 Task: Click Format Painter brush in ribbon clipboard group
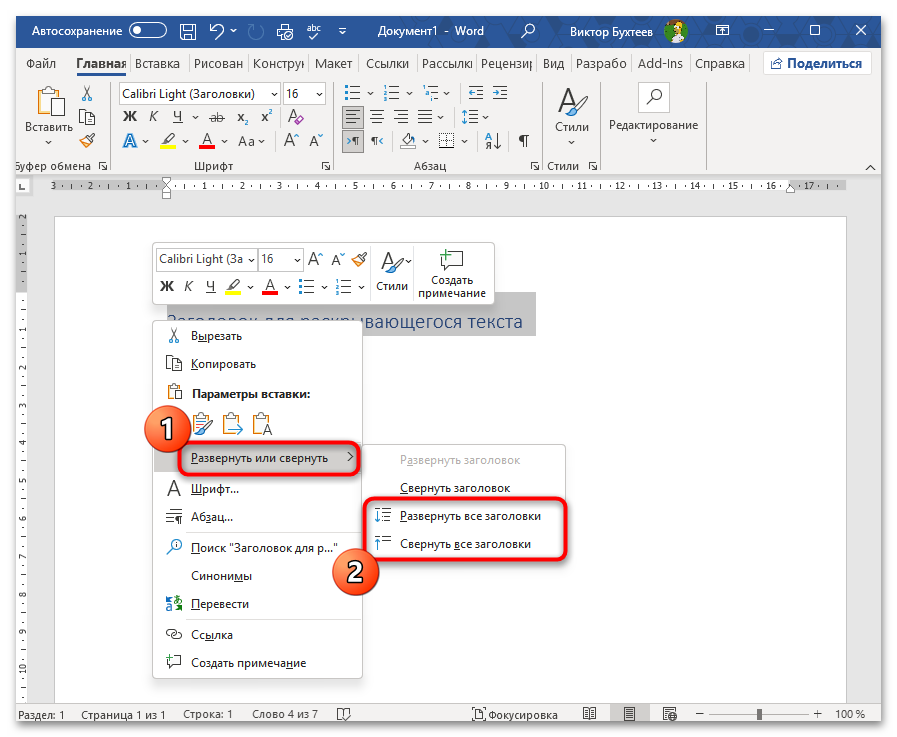click(x=87, y=140)
